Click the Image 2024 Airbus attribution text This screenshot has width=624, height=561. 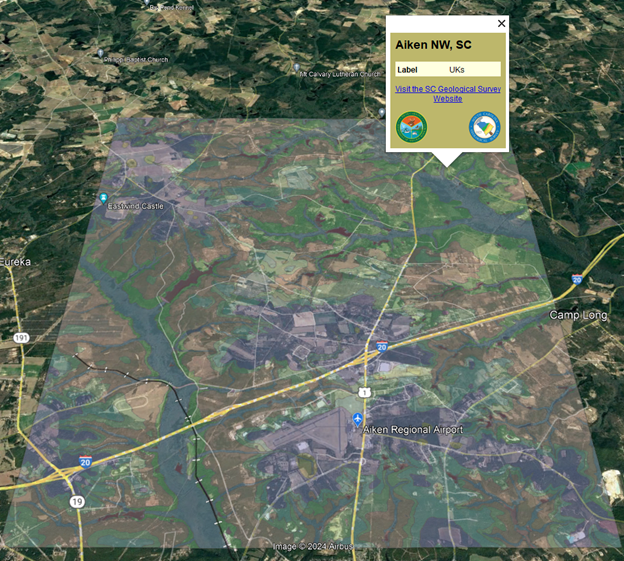pos(311,547)
